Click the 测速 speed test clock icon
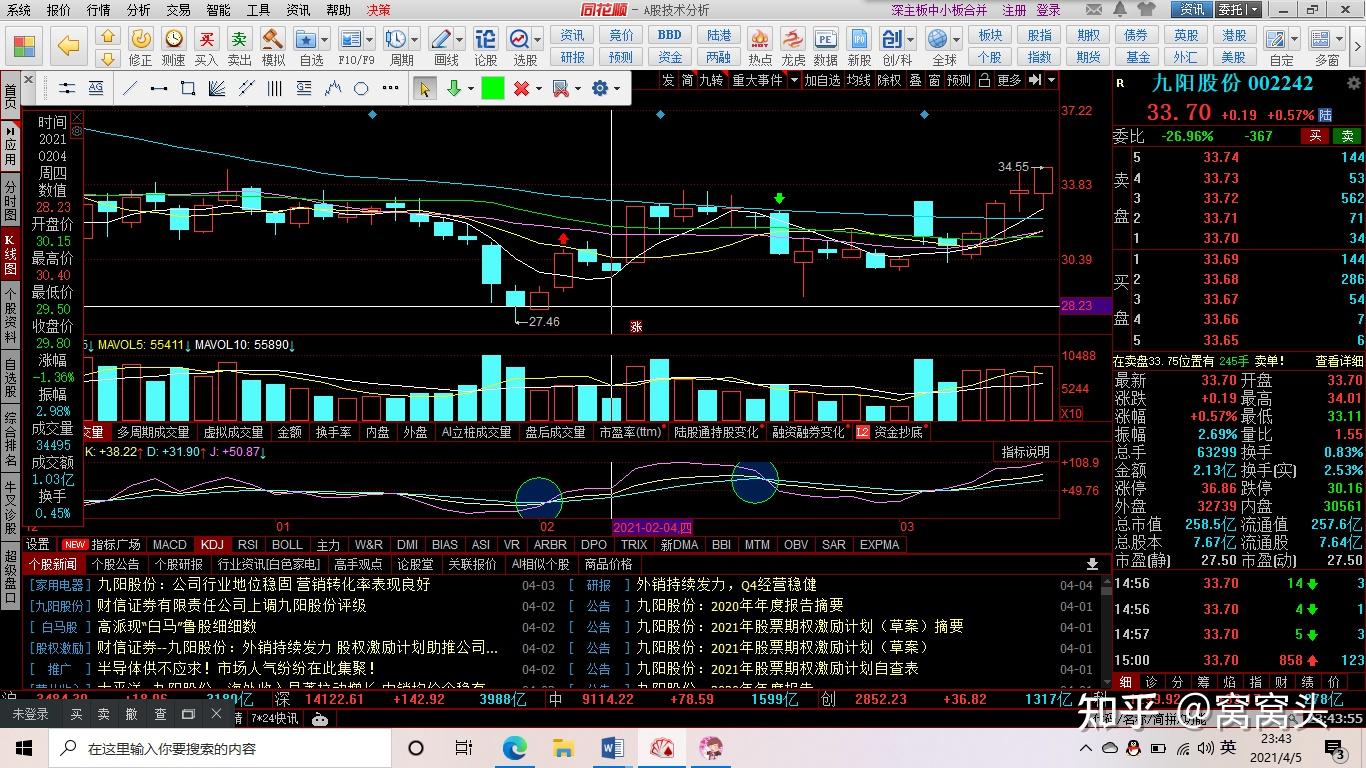The image size is (1366, 768). click(x=174, y=46)
